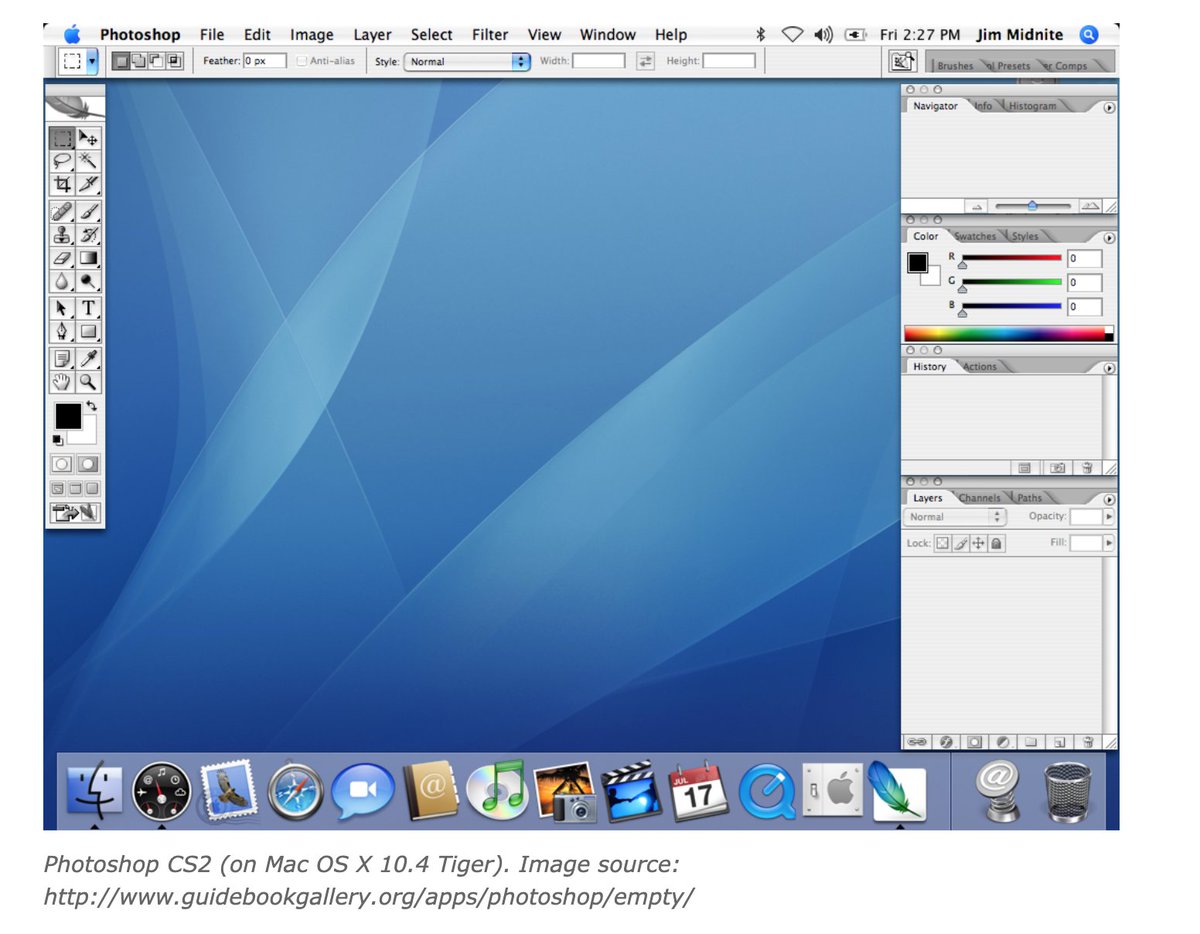Screen dimensions: 1200x934
Task: Choose Full Screen Mode with Menu Bar
Action: coord(76,489)
